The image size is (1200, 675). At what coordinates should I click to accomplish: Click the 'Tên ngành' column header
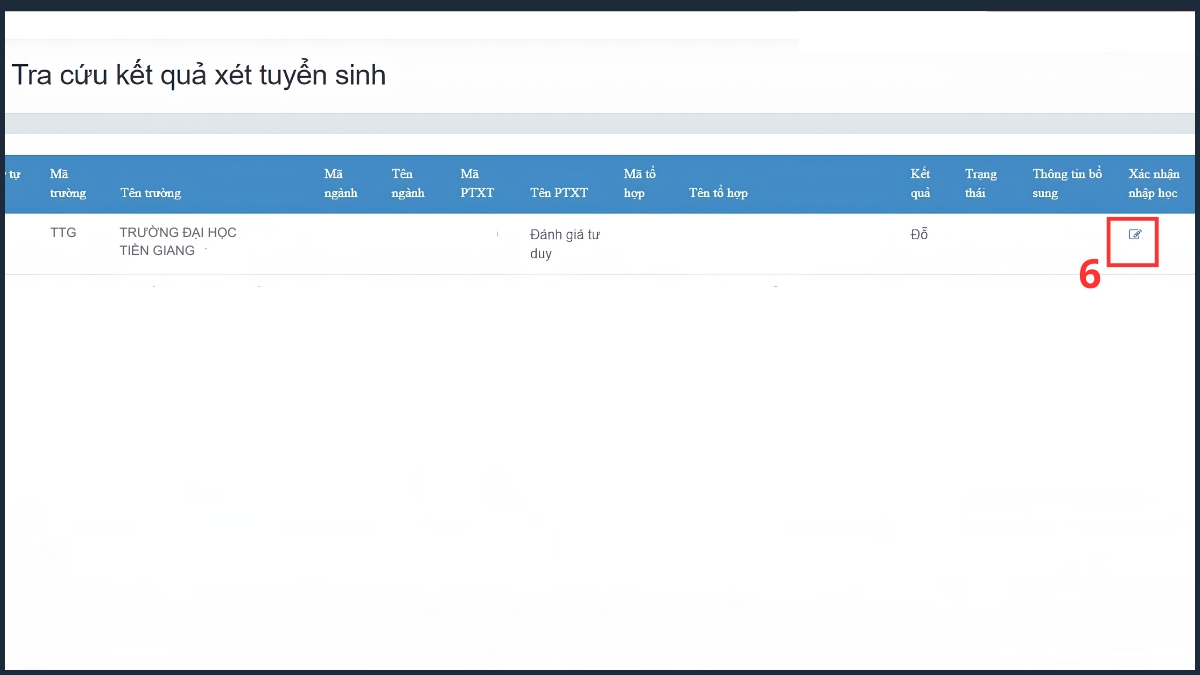pos(408,183)
